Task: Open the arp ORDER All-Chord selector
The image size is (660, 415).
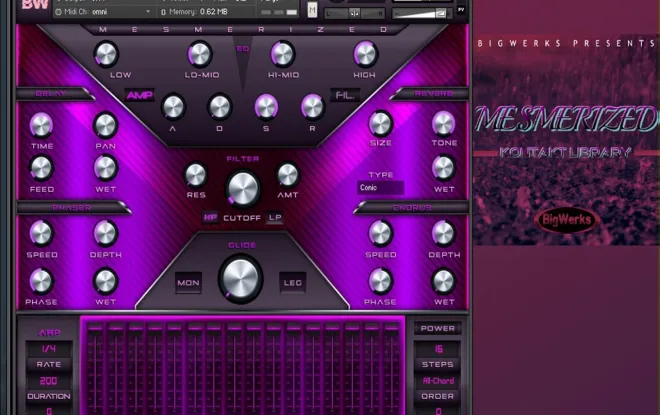Action: 438,381
